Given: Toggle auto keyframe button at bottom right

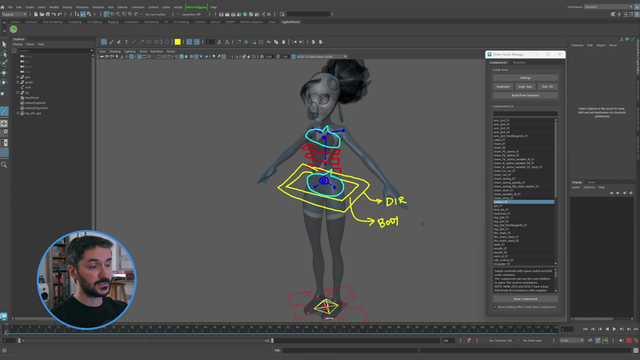Looking at the screenshot, I should pos(629,340).
